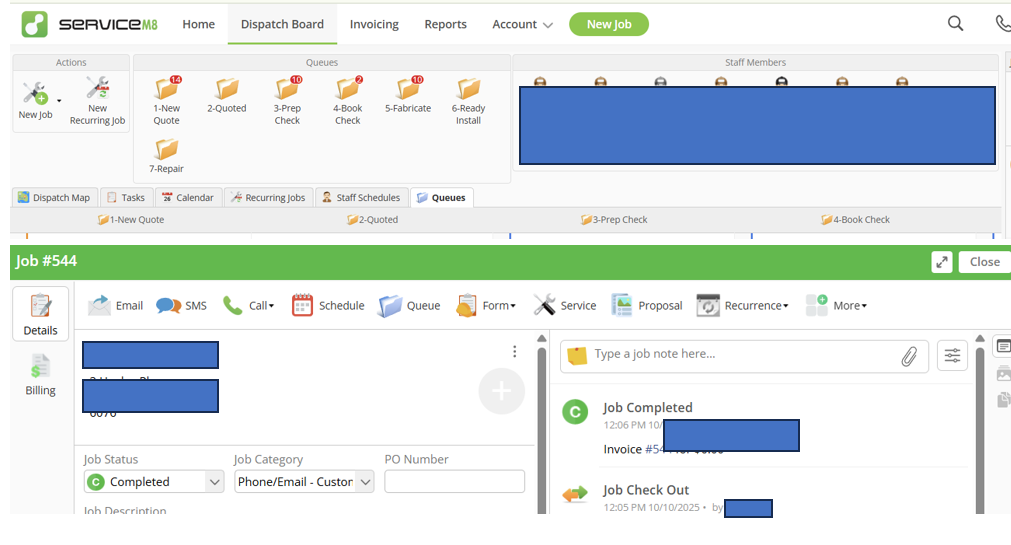The width and height of the screenshot is (1011, 545).
Task: Open the Job Category dropdown
Action: (x=304, y=482)
